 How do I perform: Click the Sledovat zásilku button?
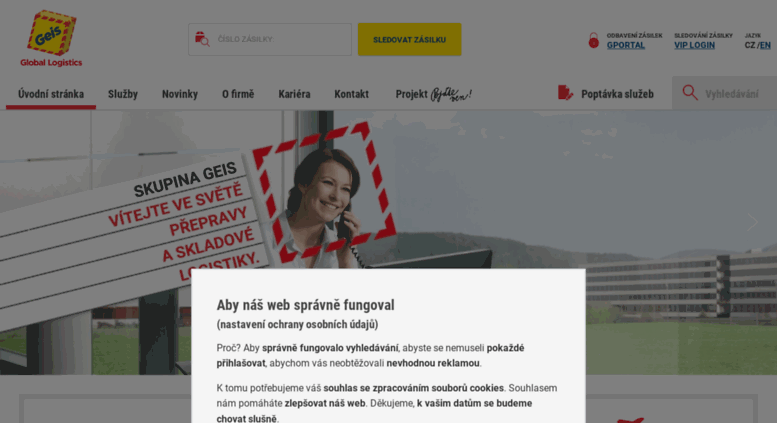tap(409, 39)
